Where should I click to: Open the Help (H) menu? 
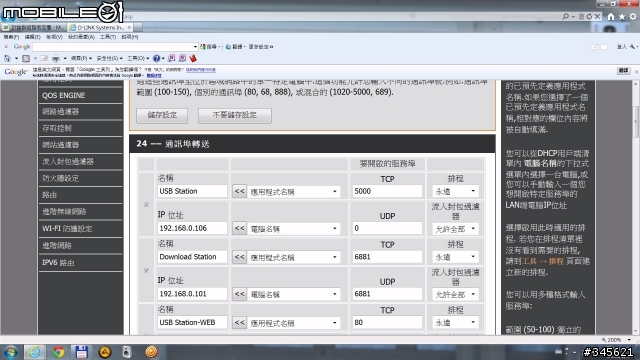129,37
